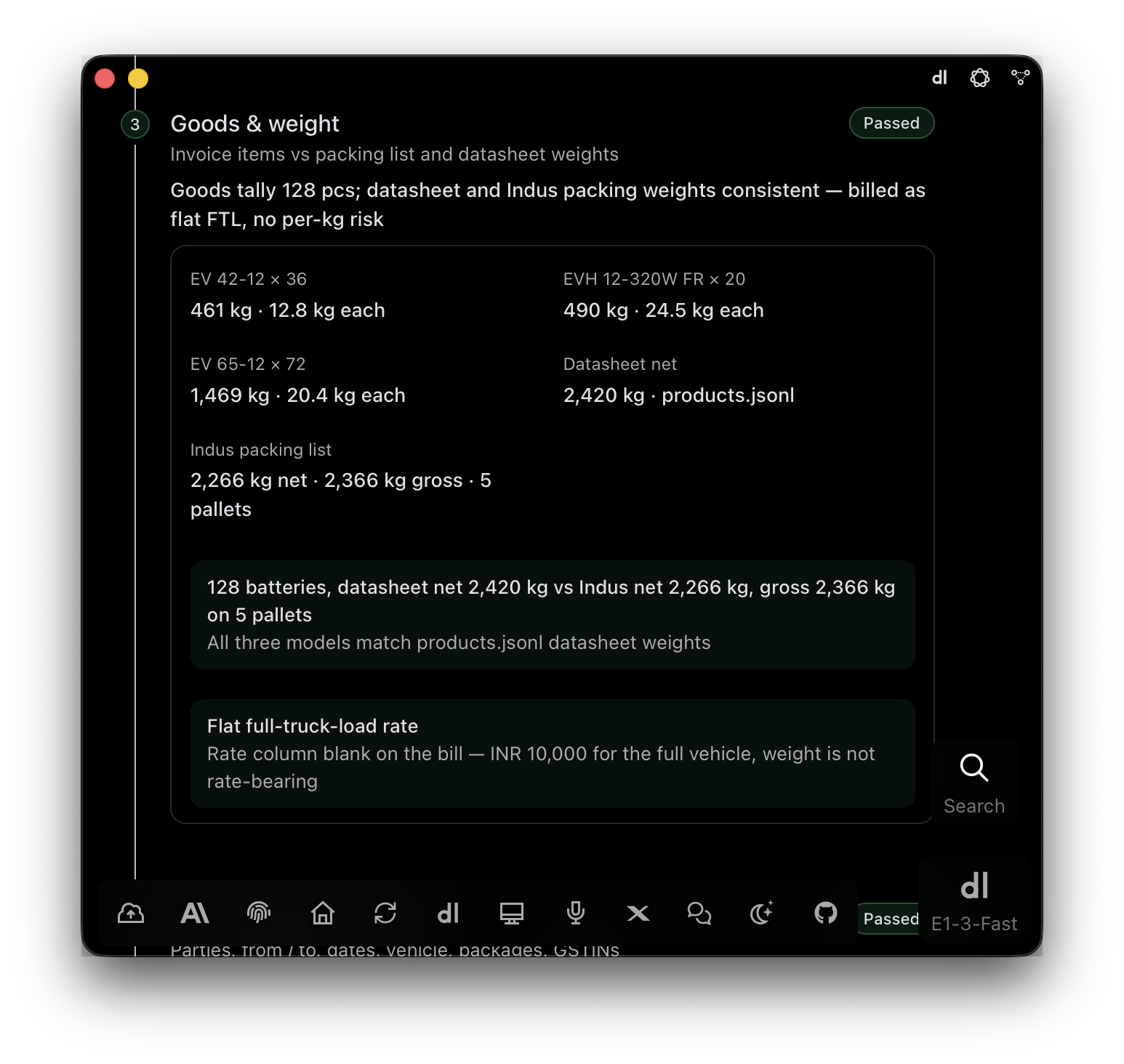Click the EV 42-12 × 36 label
1124x1064 pixels.
[249, 279]
